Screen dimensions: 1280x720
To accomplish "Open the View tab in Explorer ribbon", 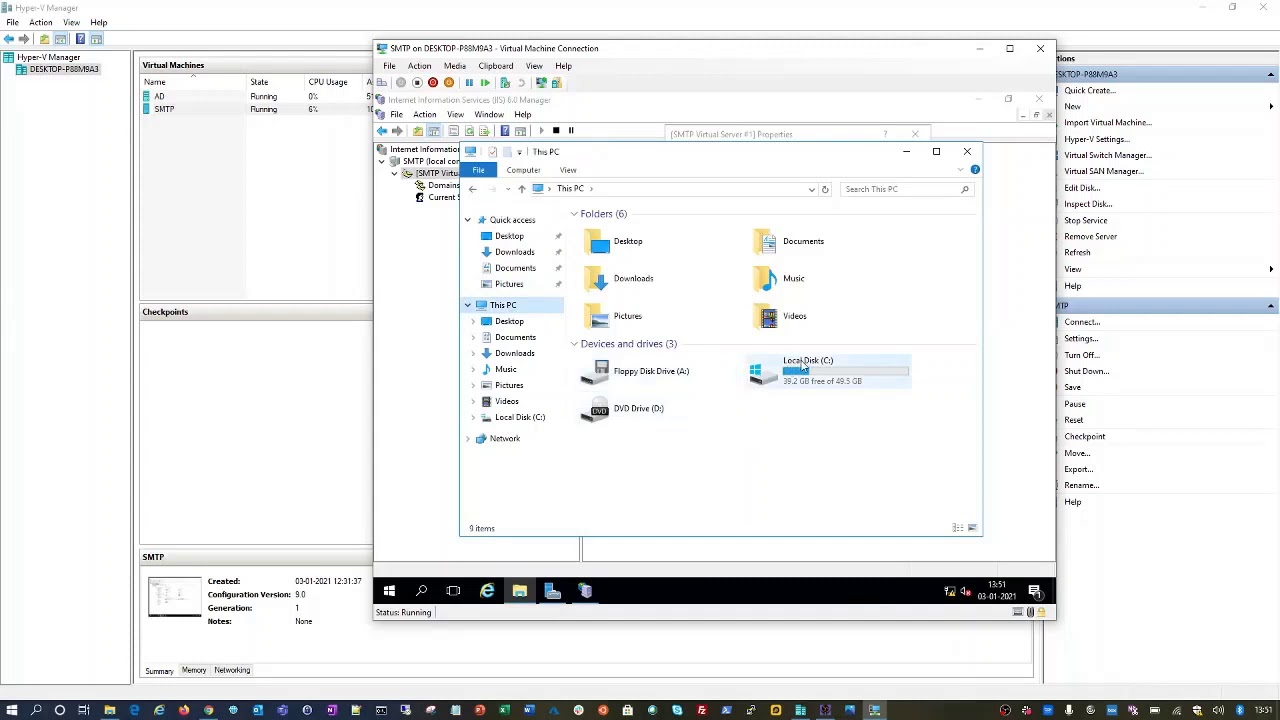I will 568,170.
